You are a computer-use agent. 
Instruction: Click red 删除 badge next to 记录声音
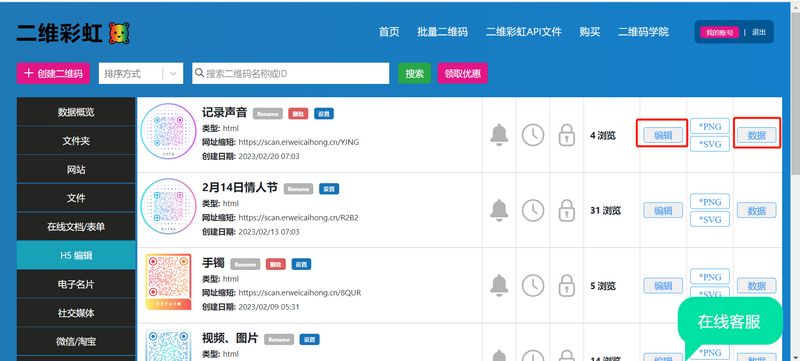tap(298, 114)
